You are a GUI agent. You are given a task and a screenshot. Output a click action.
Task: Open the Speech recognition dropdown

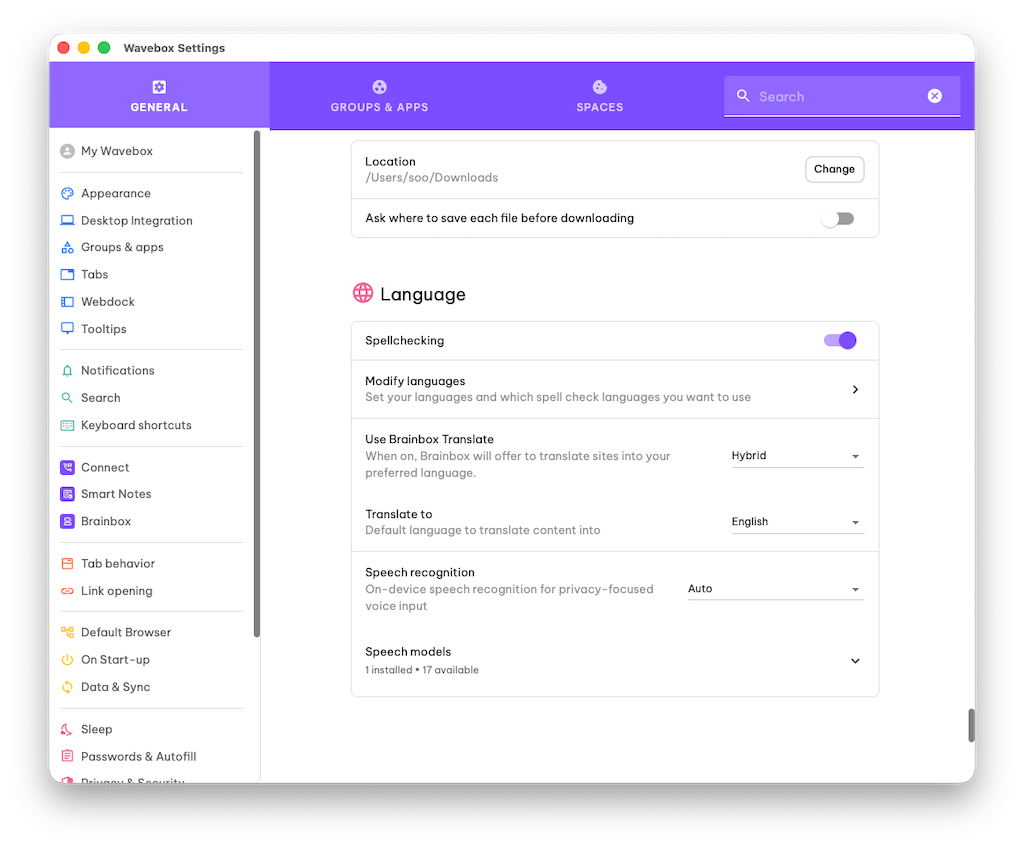[x=775, y=588]
